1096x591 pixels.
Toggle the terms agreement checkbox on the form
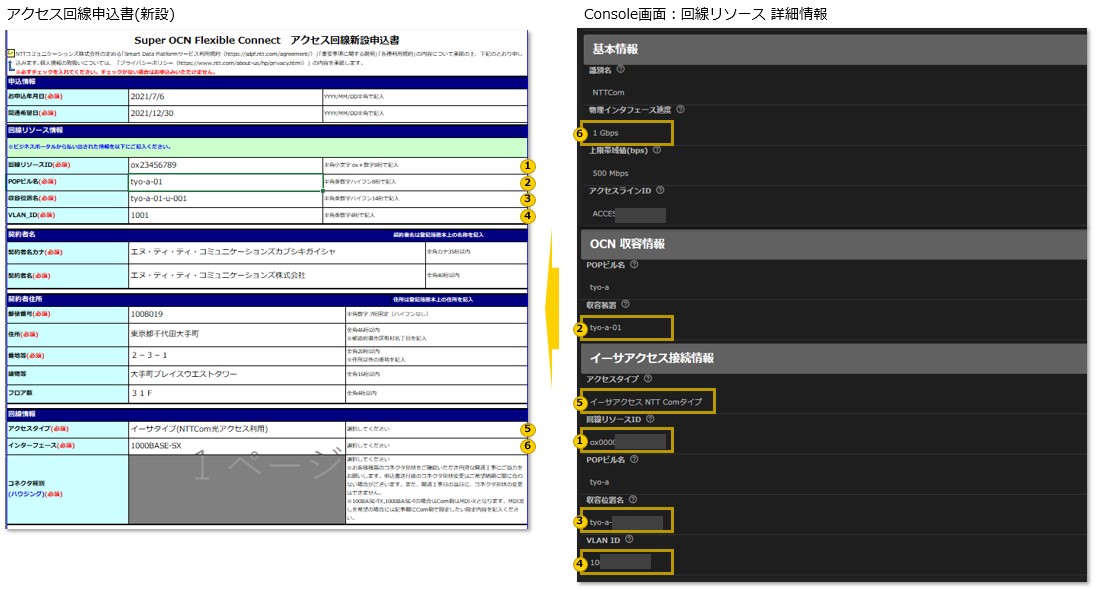[10, 52]
